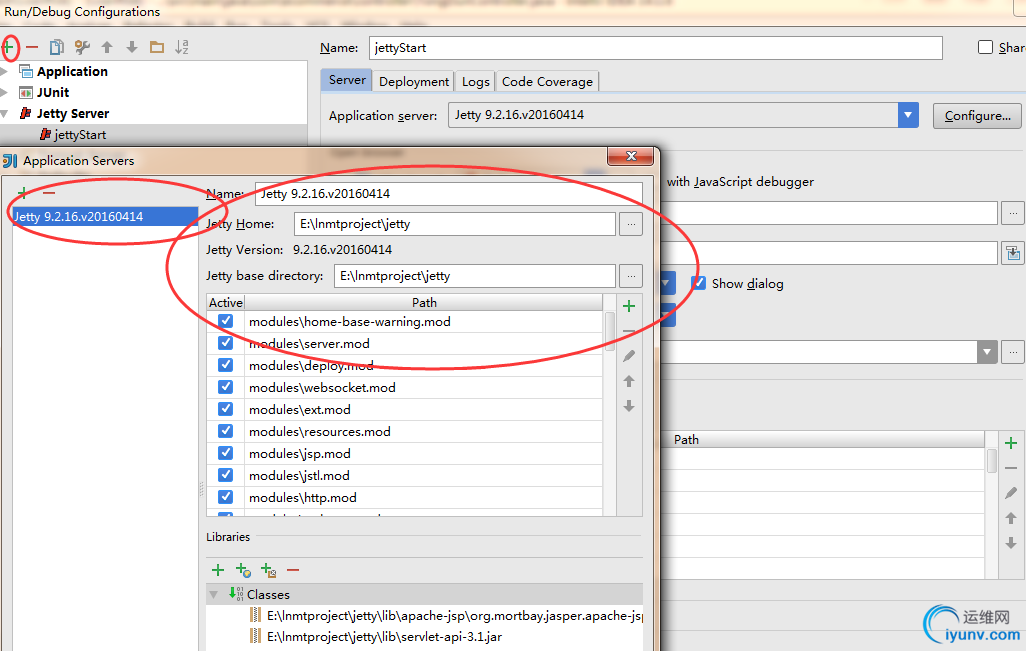Move path up in Run/Debug window
Image resolution: width=1026 pixels, height=651 pixels.
[x=1011, y=518]
